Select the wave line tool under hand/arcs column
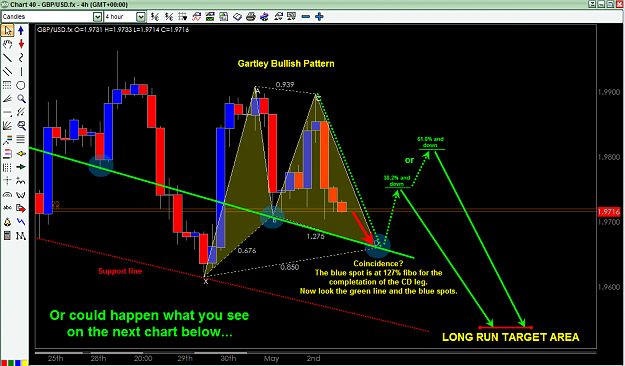 click(x=21, y=181)
